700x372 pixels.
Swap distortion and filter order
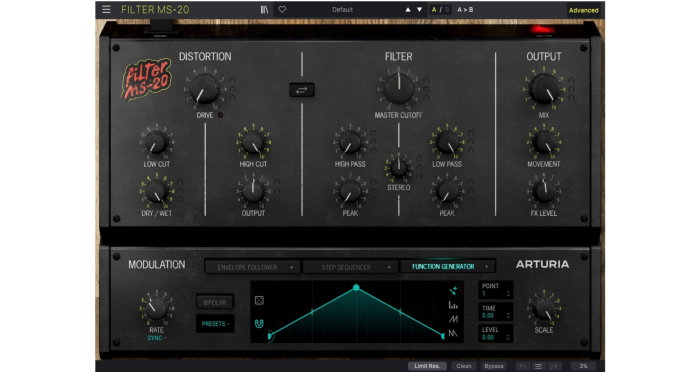point(302,90)
